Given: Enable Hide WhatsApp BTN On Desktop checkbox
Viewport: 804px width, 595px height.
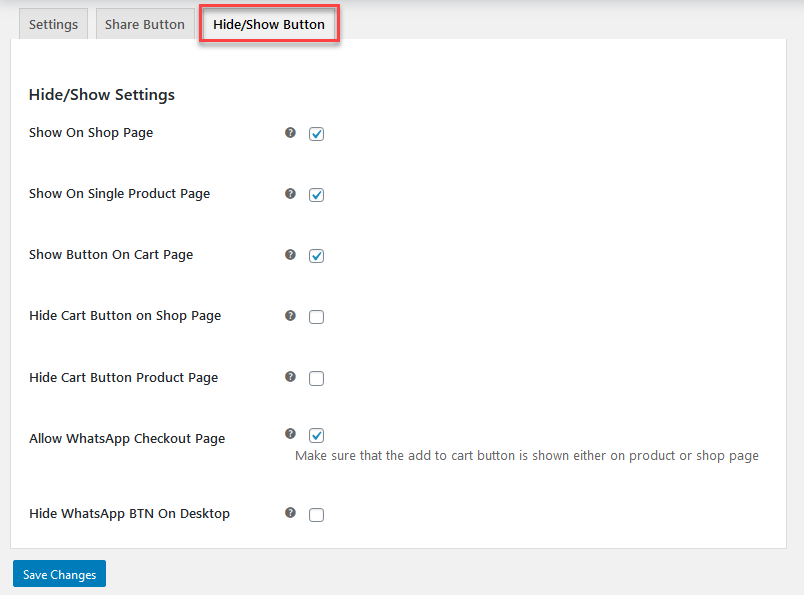Looking at the screenshot, I should click(316, 514).
